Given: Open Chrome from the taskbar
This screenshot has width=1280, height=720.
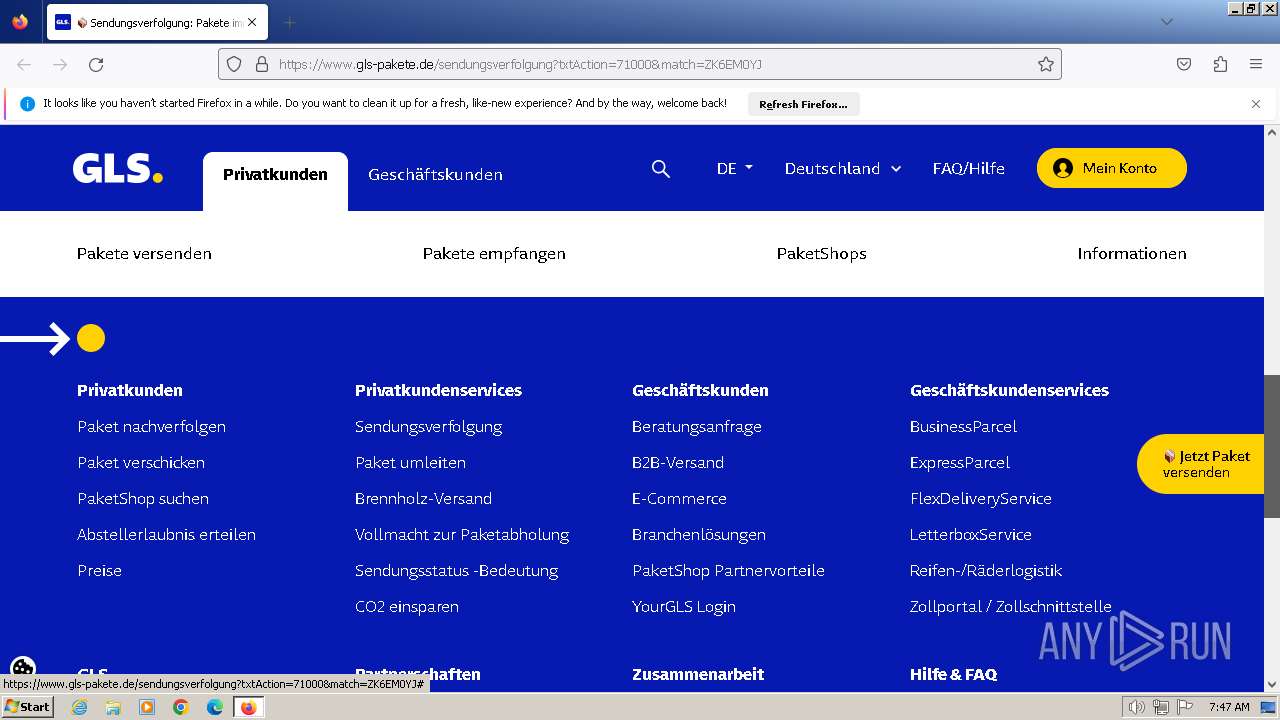Looking at the screenshot, I should (181, 707).
